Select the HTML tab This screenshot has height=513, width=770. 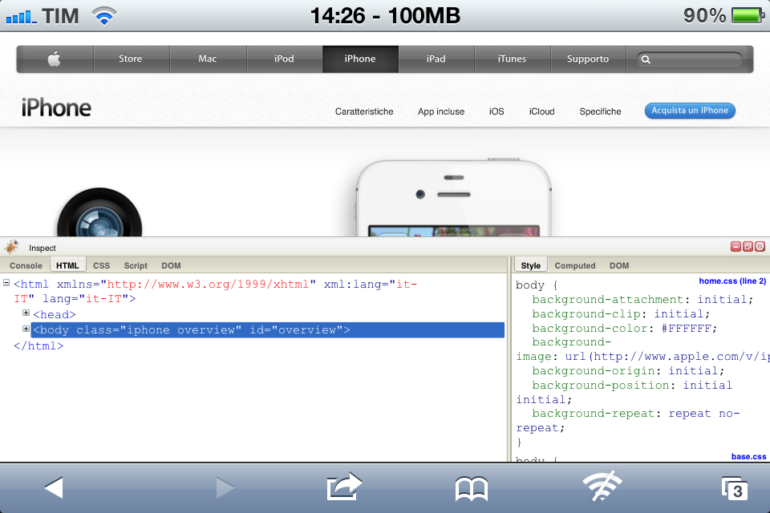67,265
